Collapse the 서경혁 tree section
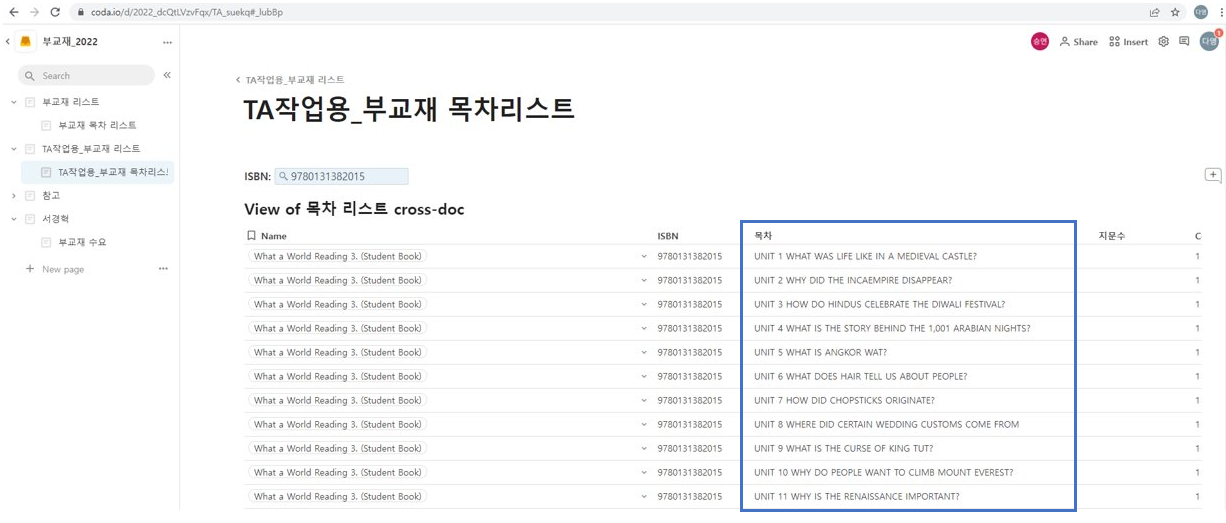This screenshot has width=1226, height=523. tap(14, 219)
